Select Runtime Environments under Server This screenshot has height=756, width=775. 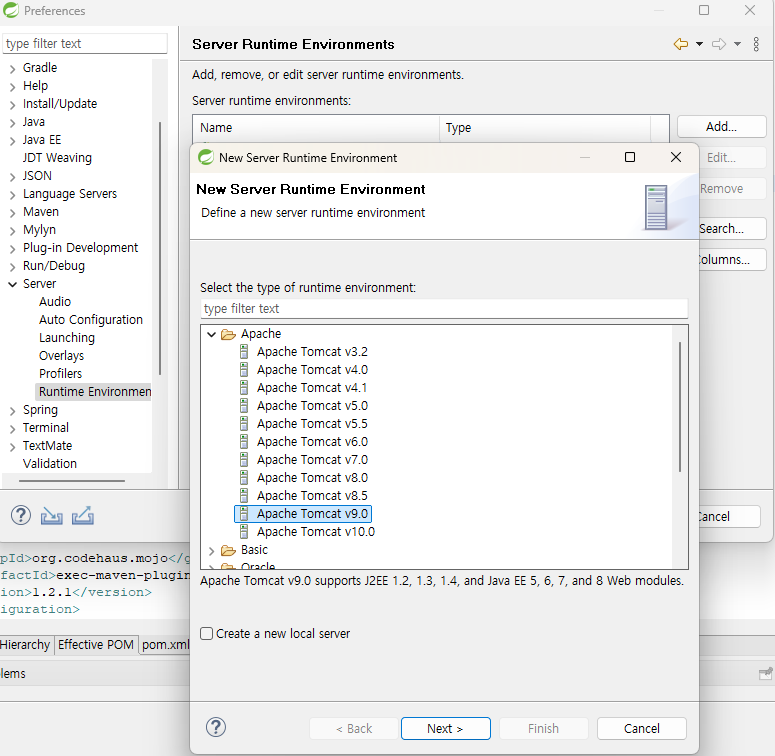[x=94, y=392]
